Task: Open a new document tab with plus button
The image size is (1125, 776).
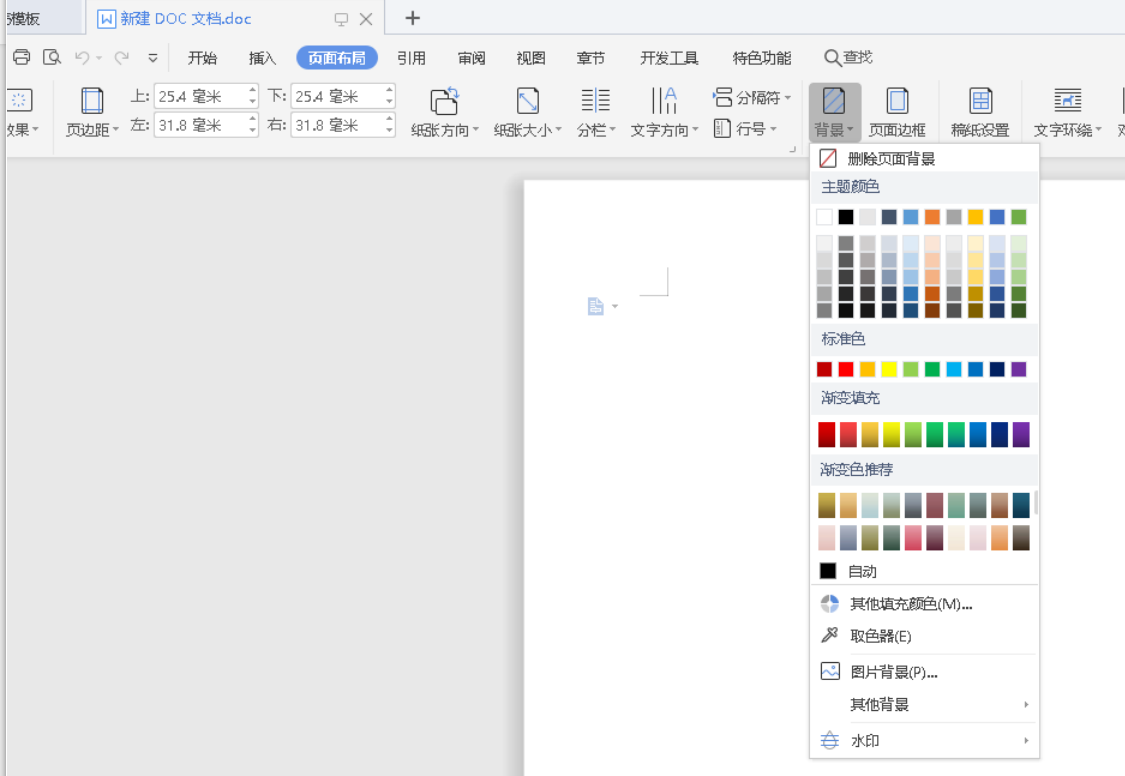Action: (412, 18)
